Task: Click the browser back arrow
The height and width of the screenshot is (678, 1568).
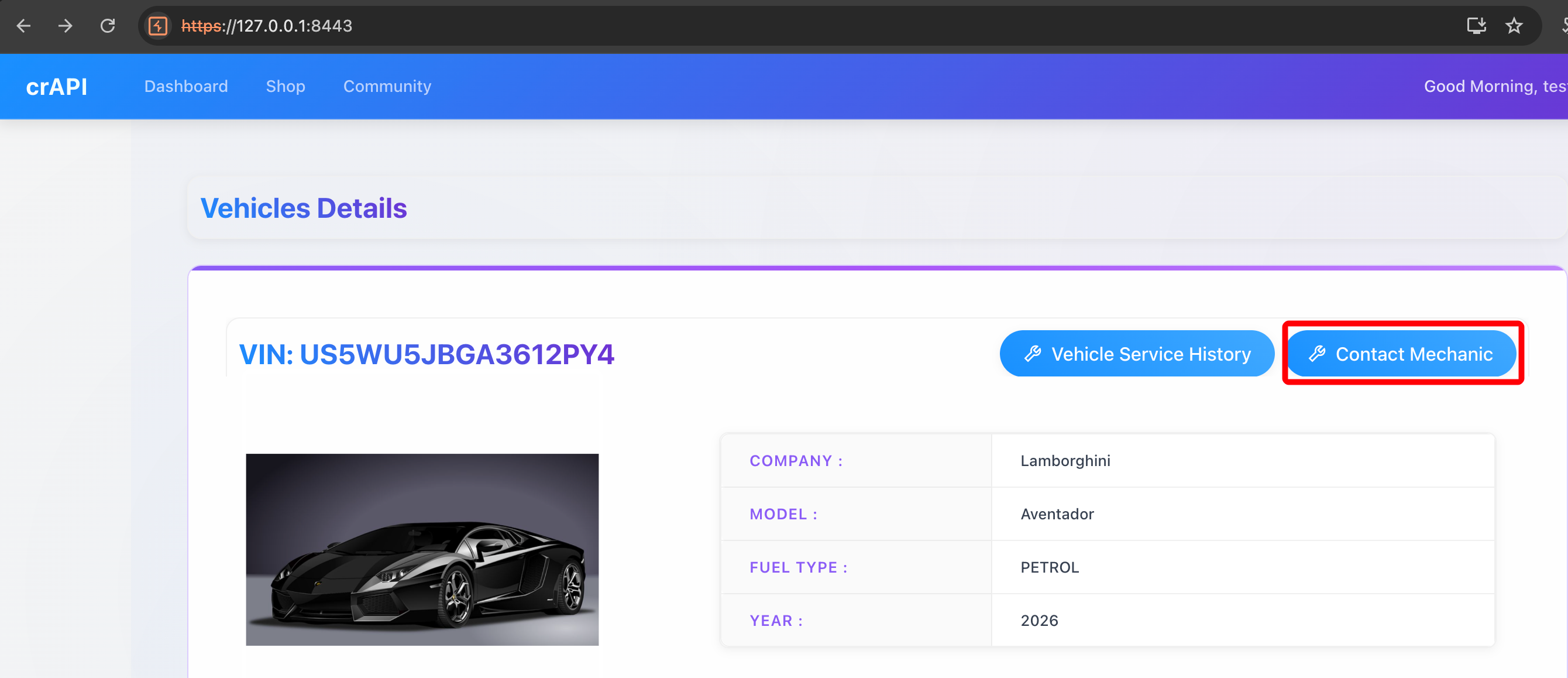Action: (x=24, y=26)
